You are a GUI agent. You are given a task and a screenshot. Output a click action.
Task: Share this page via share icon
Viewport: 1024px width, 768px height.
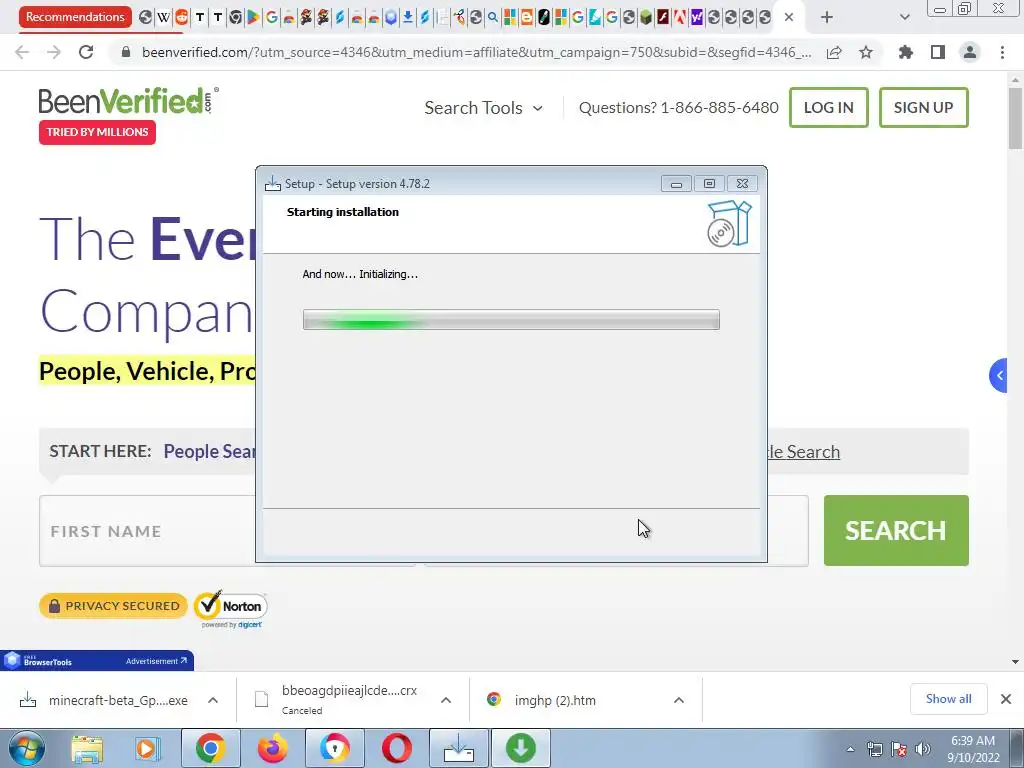(834, 52)
